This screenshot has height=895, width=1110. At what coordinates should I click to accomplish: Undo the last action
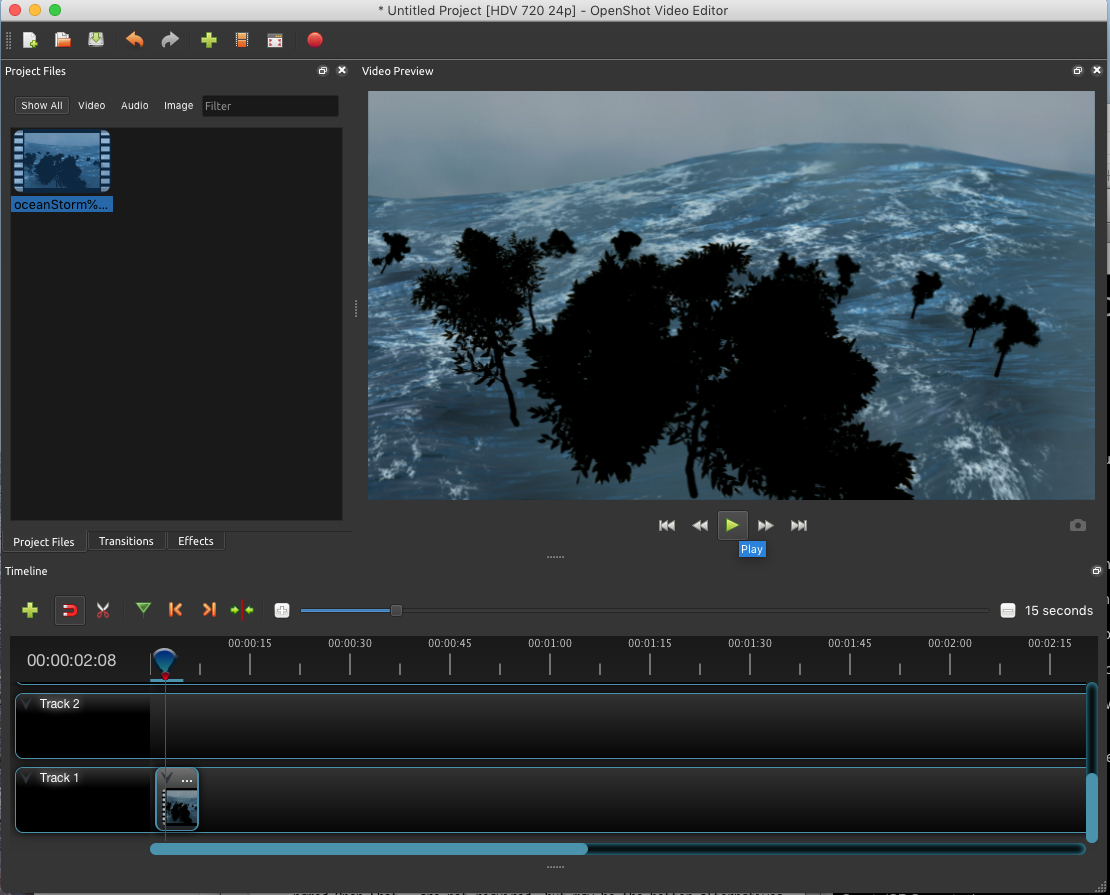tap(134, 40)
